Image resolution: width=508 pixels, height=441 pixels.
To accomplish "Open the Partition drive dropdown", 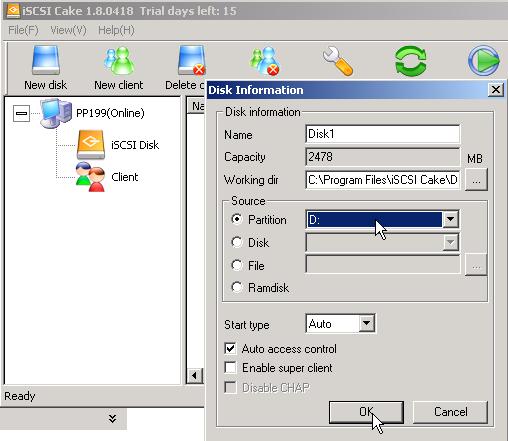I will click(450, 219).
